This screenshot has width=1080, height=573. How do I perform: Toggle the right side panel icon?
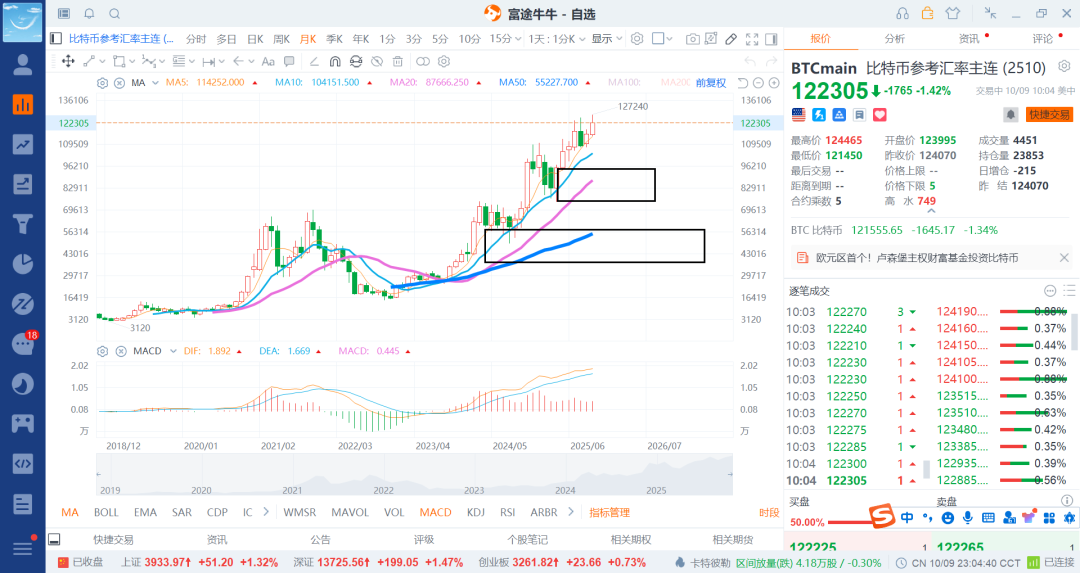pos(771,39)
